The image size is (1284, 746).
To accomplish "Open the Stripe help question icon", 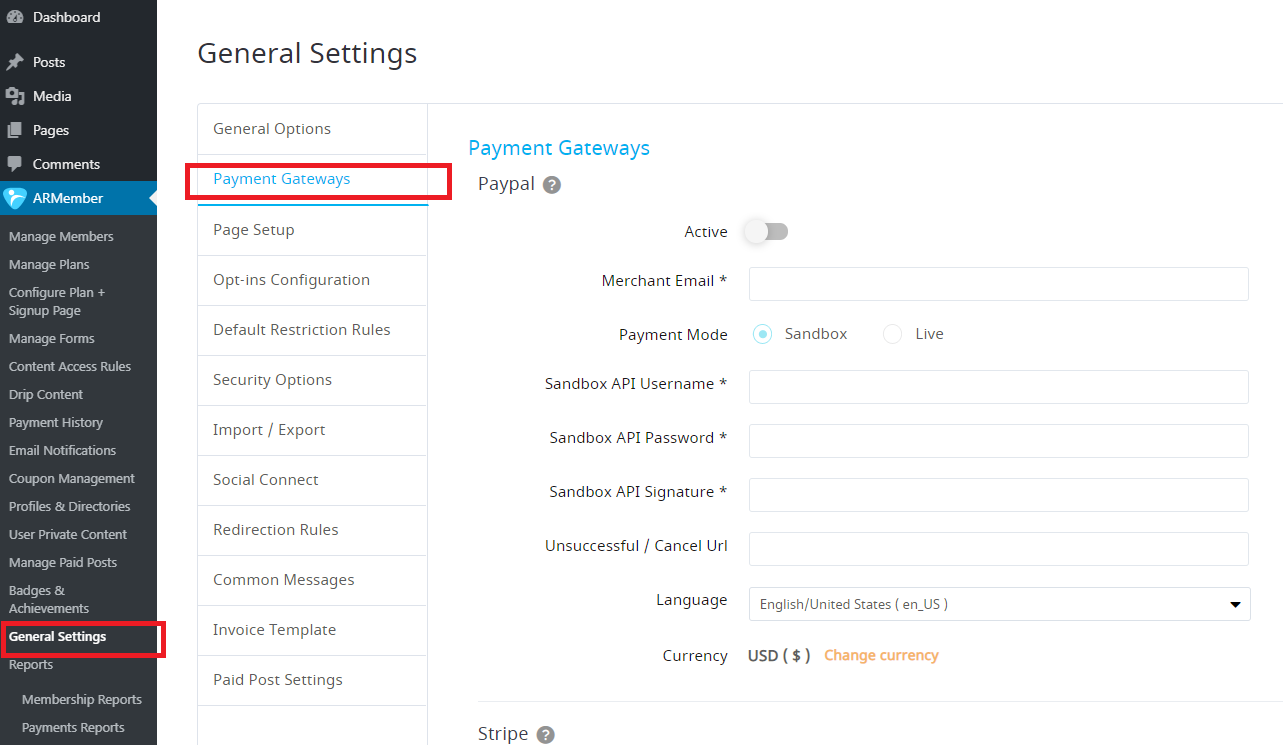I will [545, 735].
